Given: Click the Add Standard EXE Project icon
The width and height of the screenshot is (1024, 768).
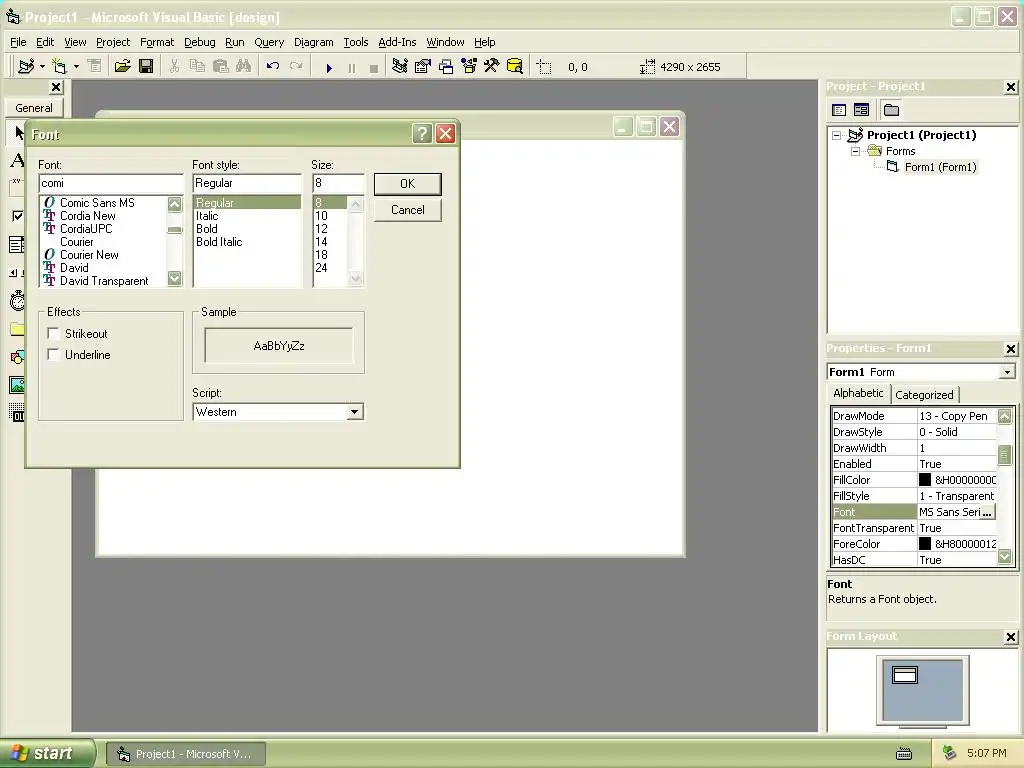Looking at the screenshot, I should point(26,66).
